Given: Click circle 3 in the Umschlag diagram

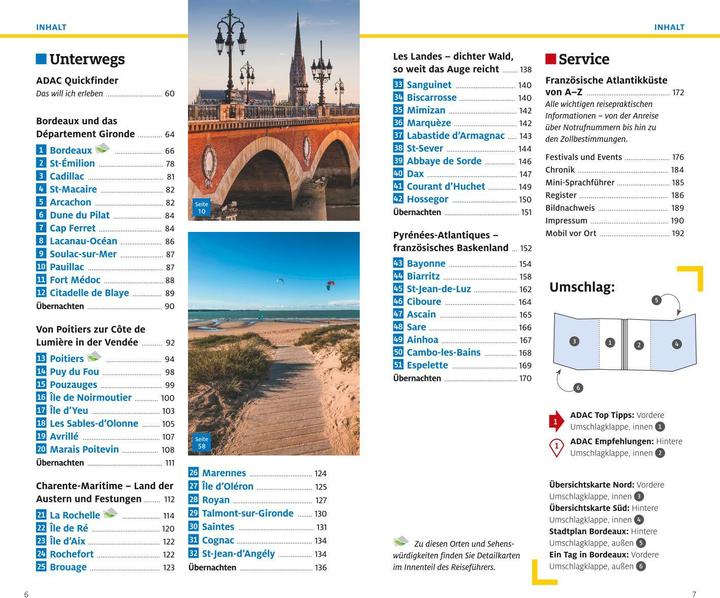Looking at the screenshot, I should pos(574,341).
